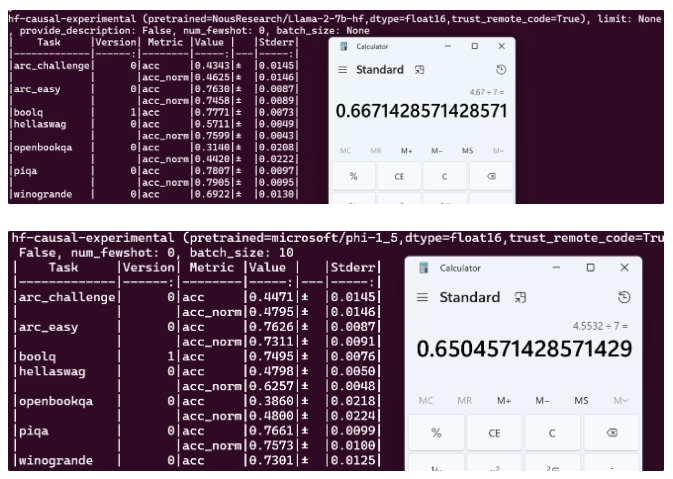This screenshot has width=673, height=479.
Task: Click the app icon of the 4.67 ÷ 7 calculator
Action: pyautogui.click(x=344, y=46)
